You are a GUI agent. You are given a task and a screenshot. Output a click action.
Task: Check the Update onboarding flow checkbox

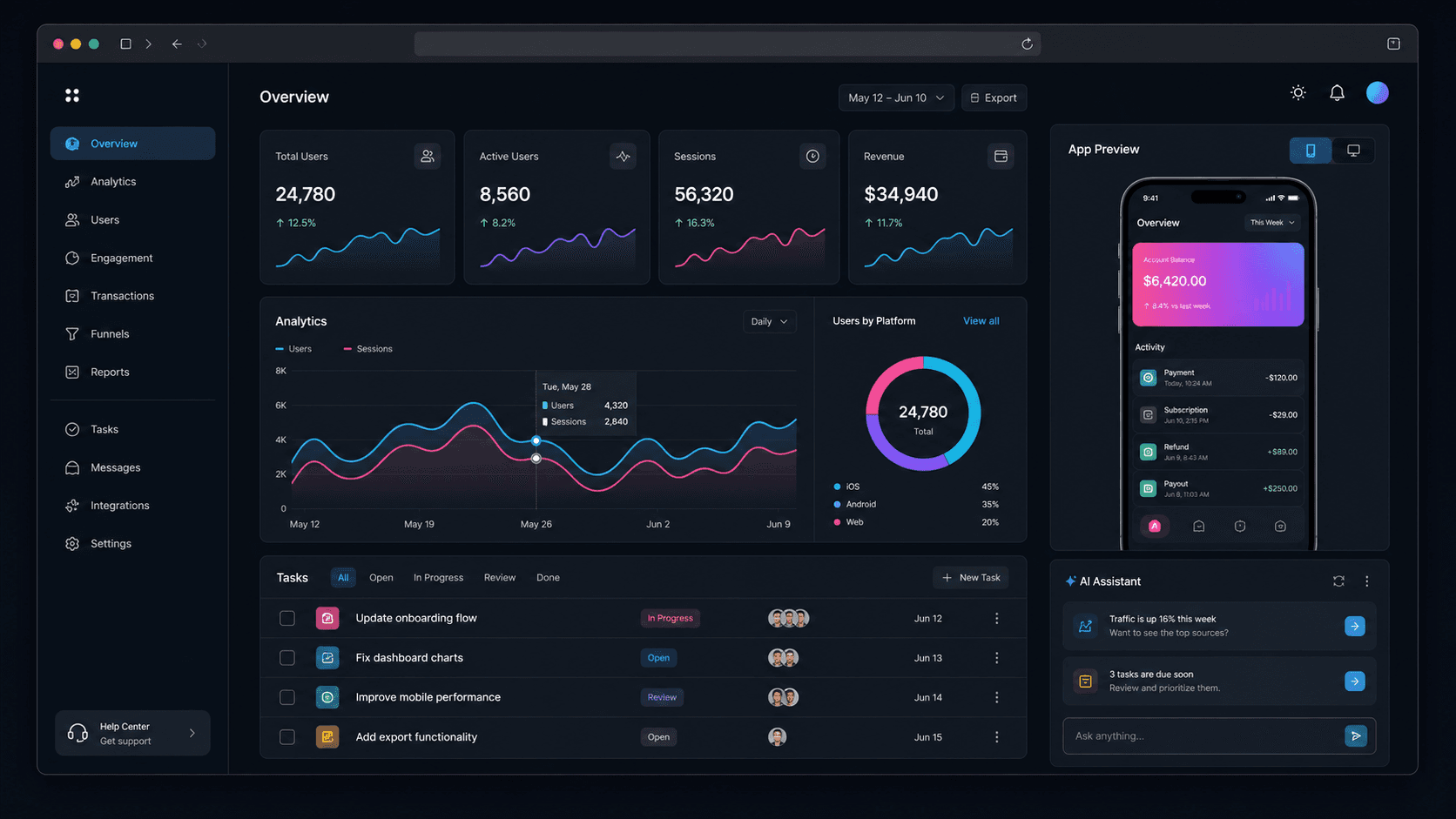click(x=287, y=619)
